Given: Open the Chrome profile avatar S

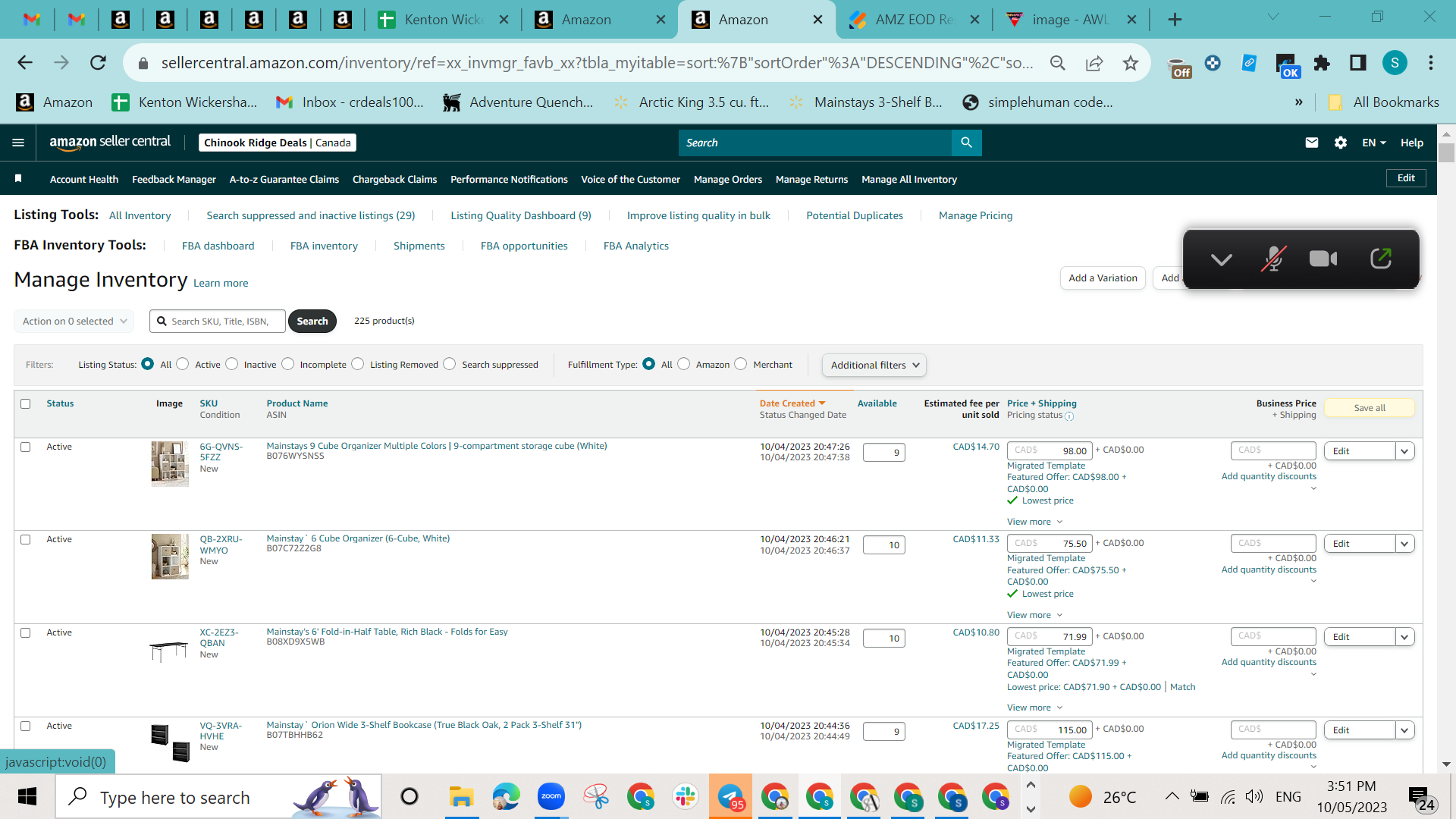Looking at the screenshot, I should (1395, 63).
